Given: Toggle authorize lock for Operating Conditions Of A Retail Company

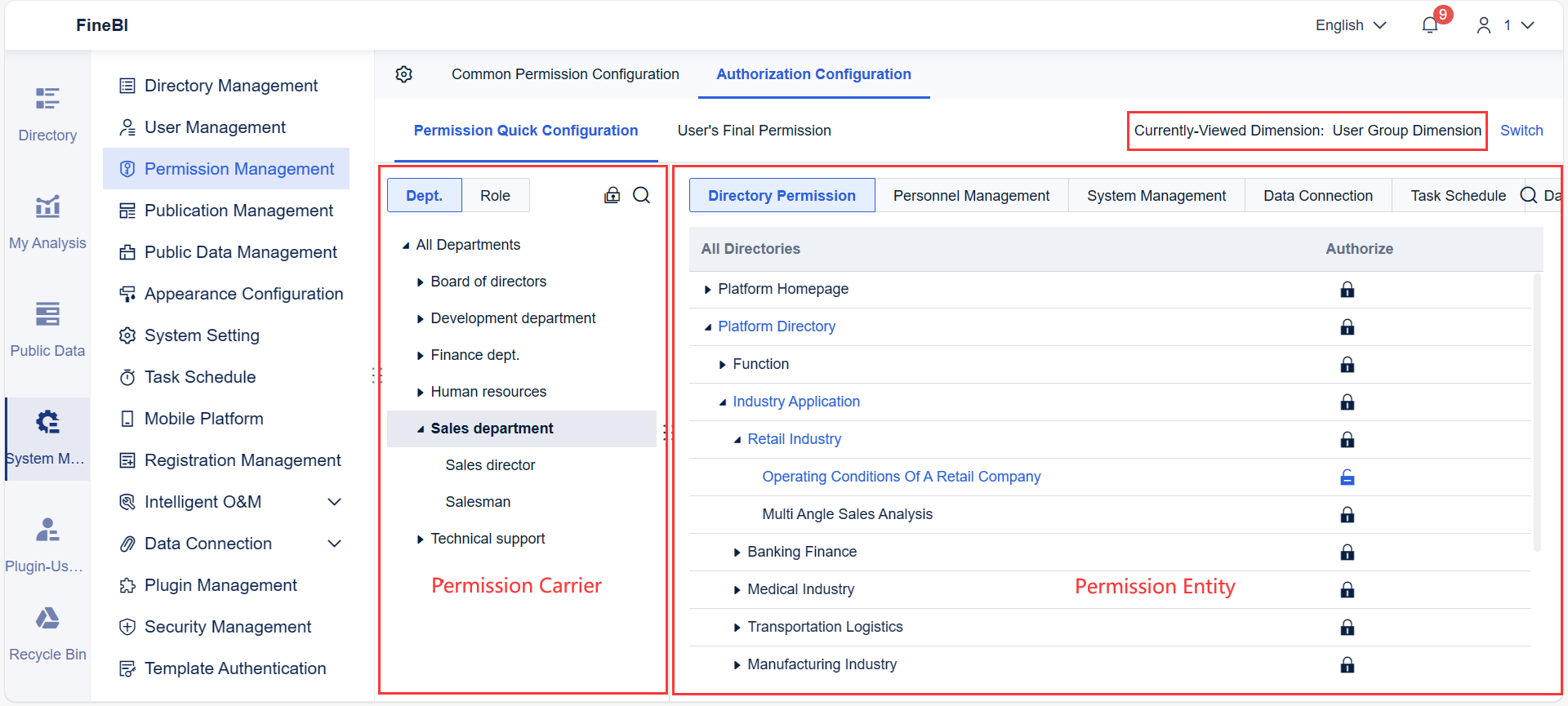Looking at the screenshot, I should click(1347, 477).
